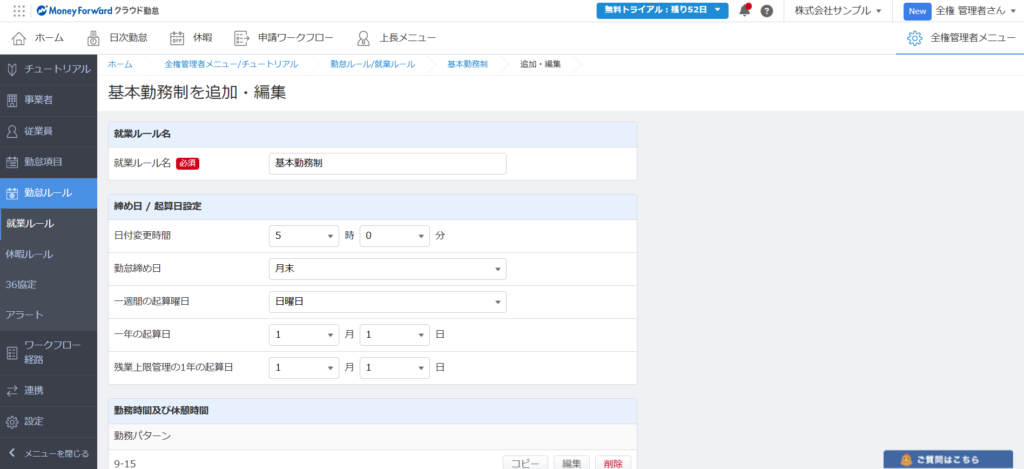The image size is (1024, 469).
Task: Open the 勤怠締め日 dropdown
Action: (387, 268)
